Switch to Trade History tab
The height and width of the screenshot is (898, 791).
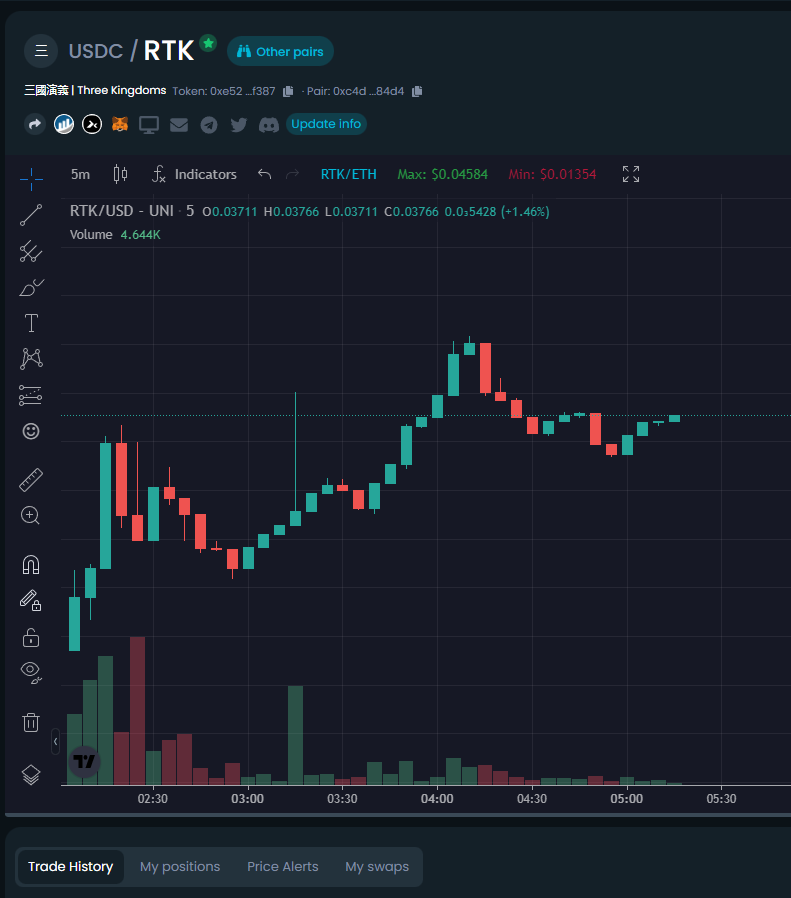tap(70, 867)
